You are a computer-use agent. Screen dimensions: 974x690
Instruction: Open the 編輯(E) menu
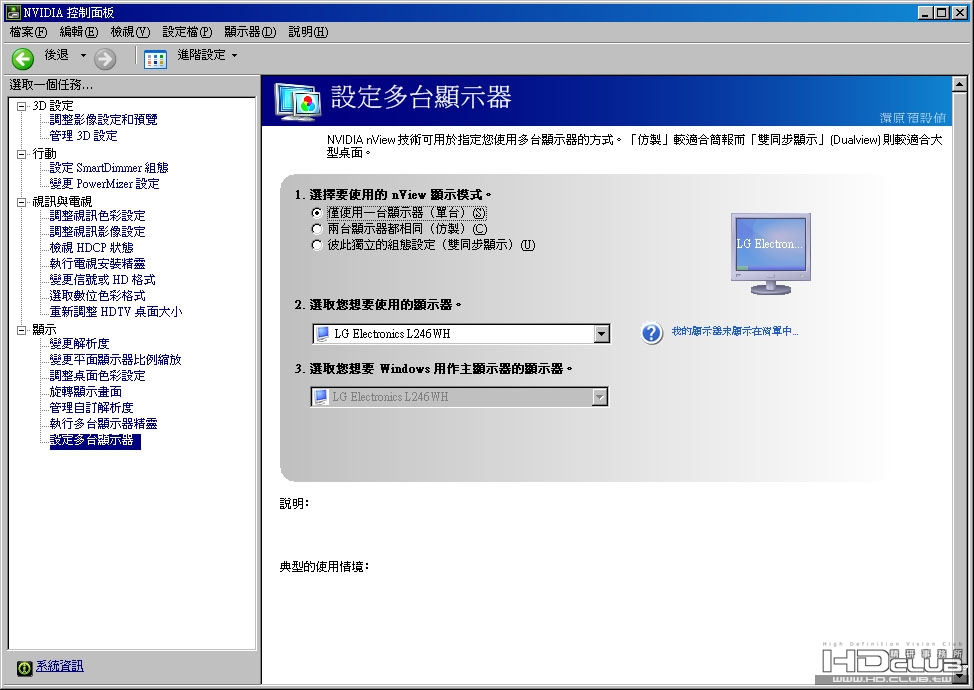(x=79, y=32)
